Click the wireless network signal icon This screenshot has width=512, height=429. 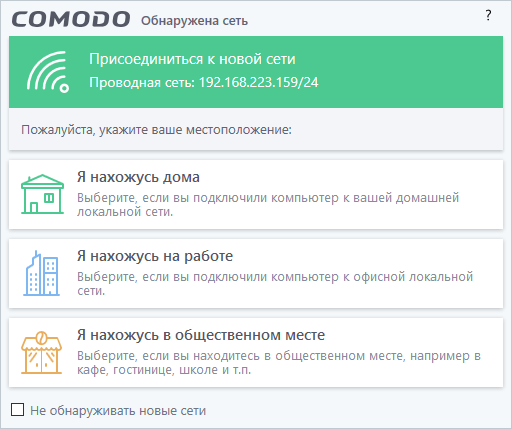(48, 72)
